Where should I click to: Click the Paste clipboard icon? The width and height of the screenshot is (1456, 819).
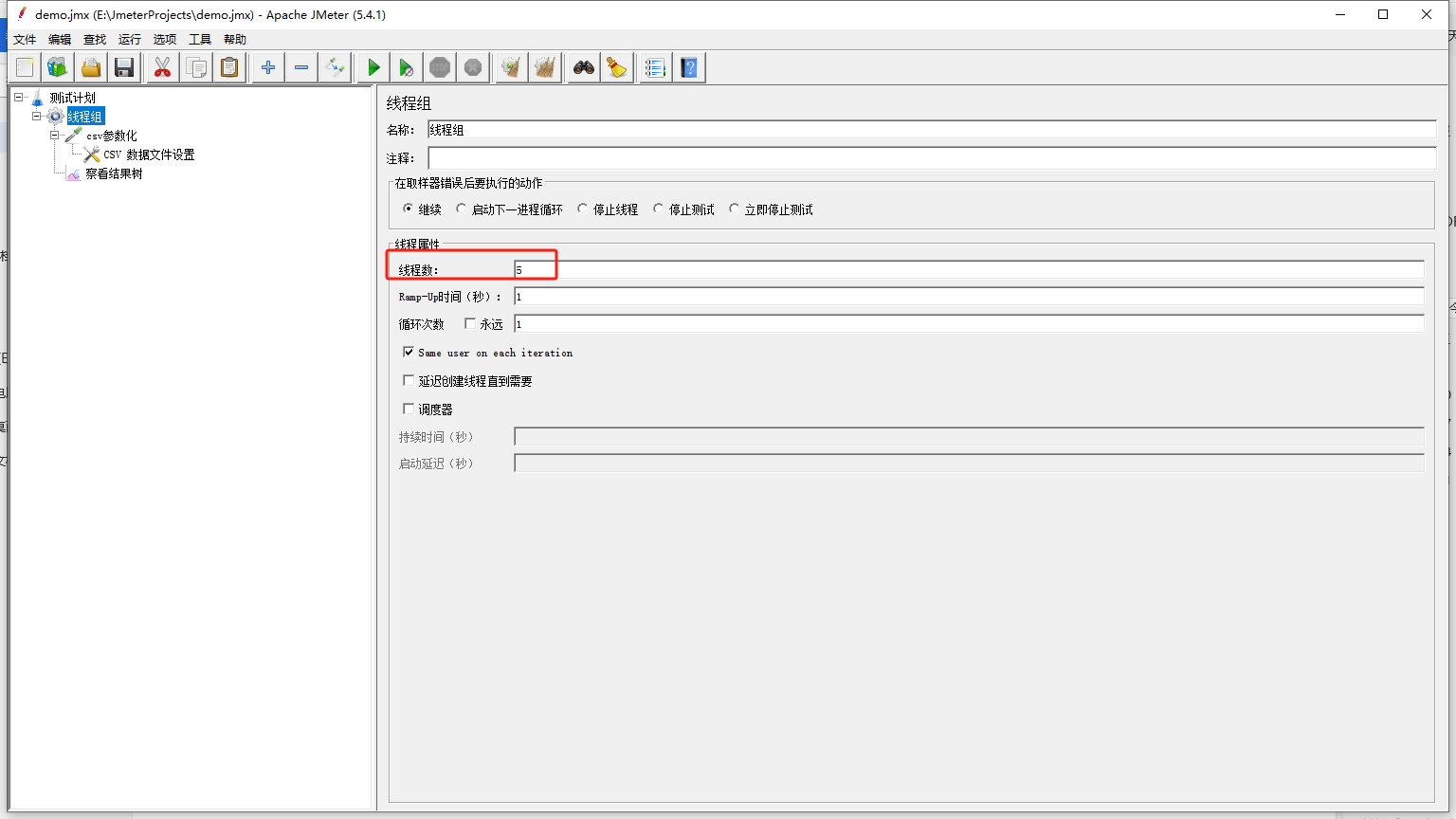(x=229, y=67)
